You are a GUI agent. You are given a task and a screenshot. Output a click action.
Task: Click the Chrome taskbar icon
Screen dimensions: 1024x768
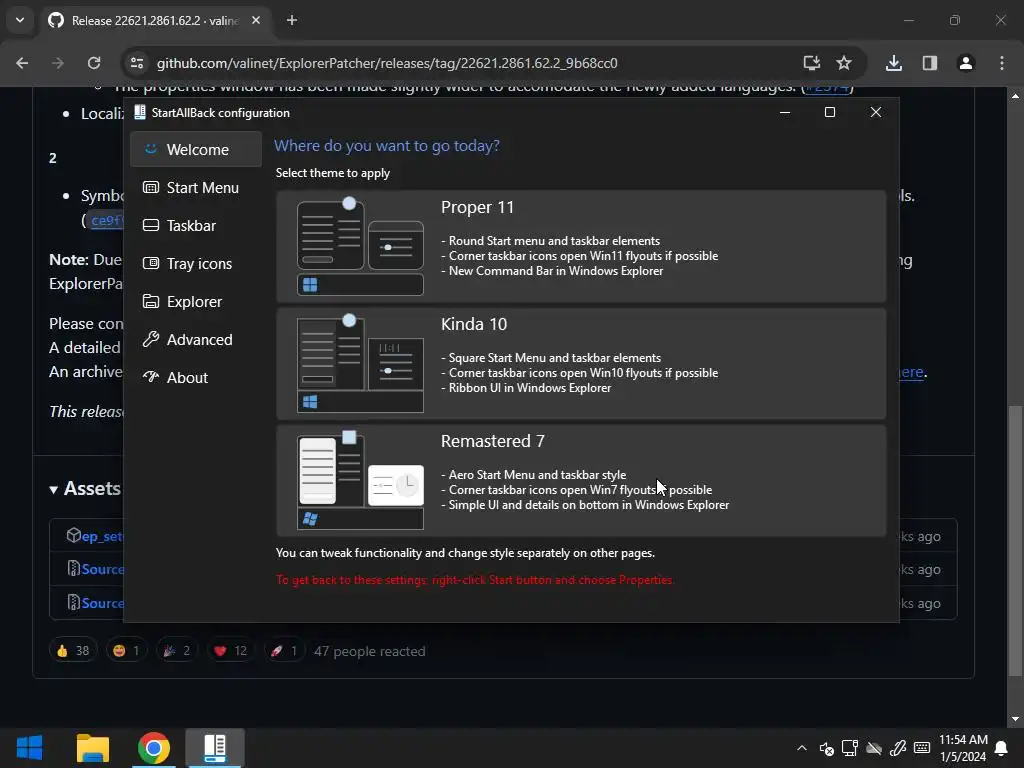tap(154, 748)
